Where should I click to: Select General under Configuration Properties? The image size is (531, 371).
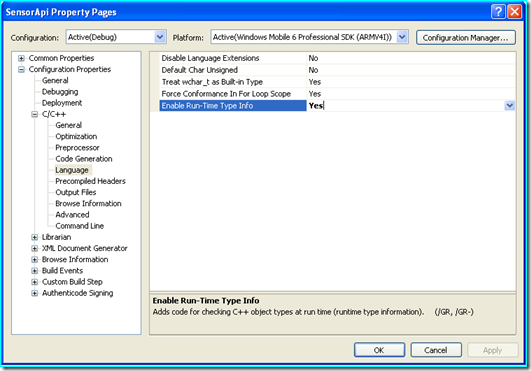55,81
